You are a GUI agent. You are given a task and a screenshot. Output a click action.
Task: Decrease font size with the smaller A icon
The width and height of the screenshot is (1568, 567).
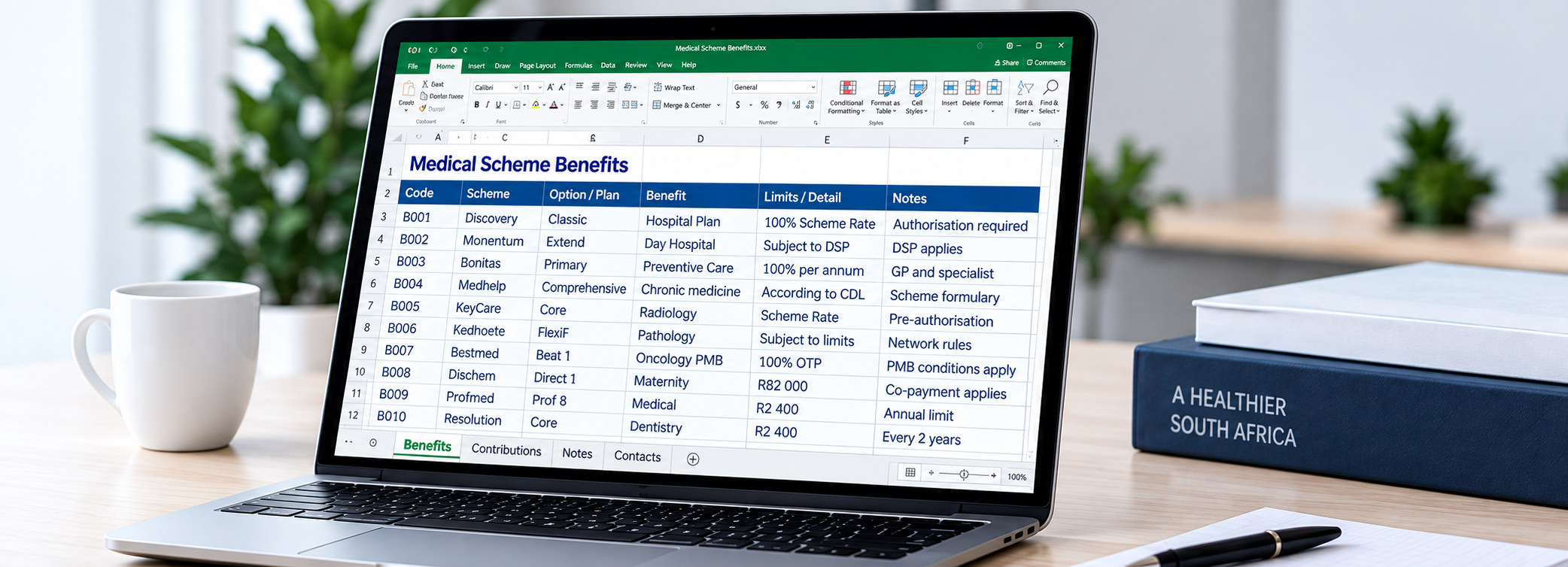coord(562,87)
